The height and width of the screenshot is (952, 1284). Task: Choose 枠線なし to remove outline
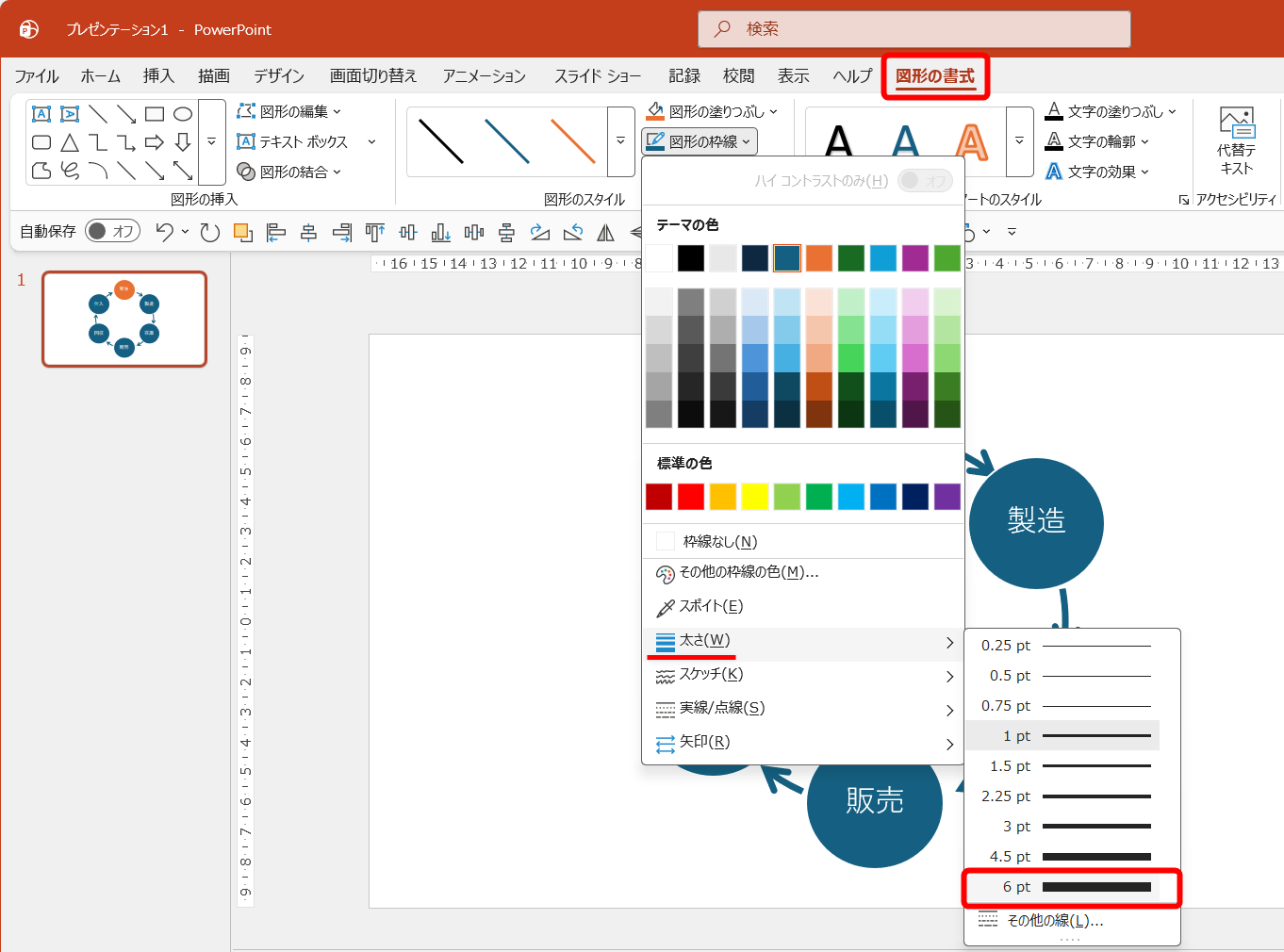(803, 541)
